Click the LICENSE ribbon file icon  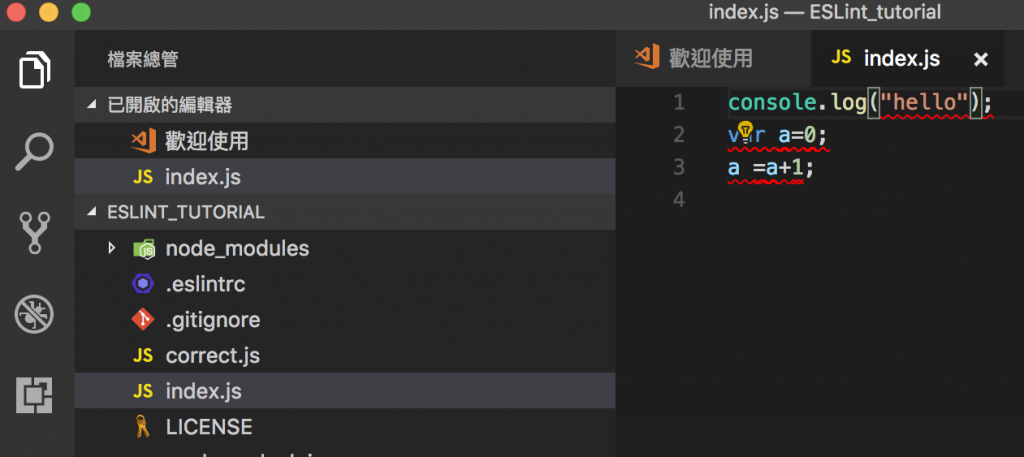coord(142,427)
